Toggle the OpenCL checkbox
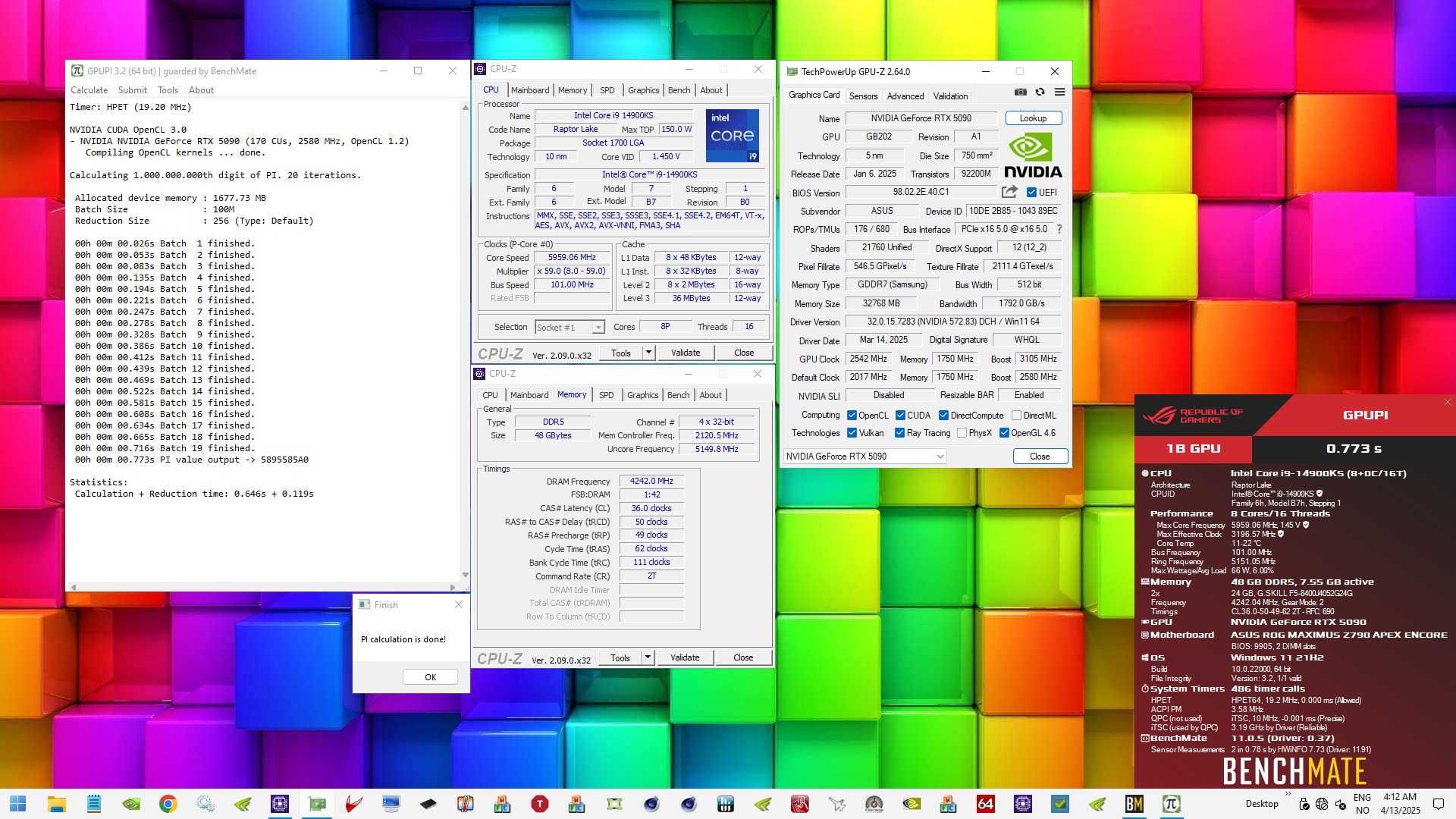This screenshot has width=1456, height=819. [x=852, y=416]
